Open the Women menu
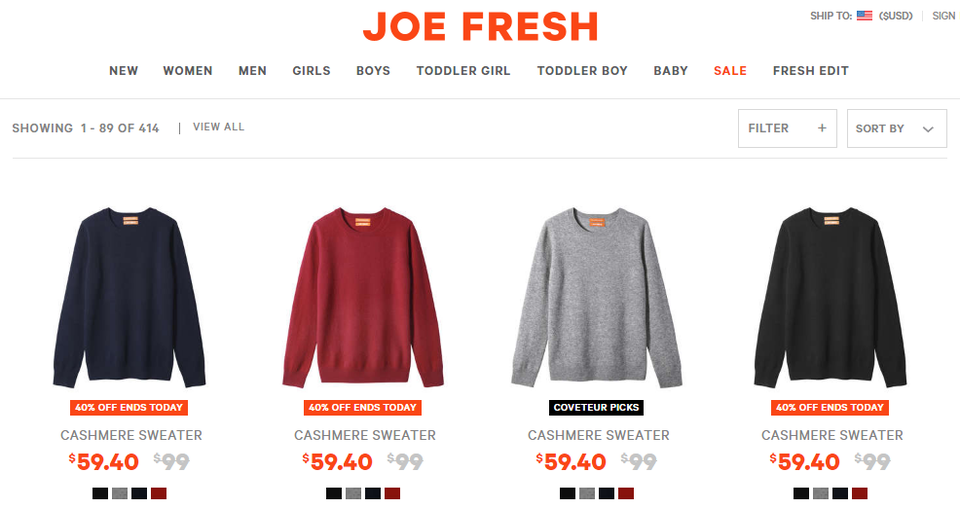Viewport: 960px width, 509px height. [x=188, y=71]
